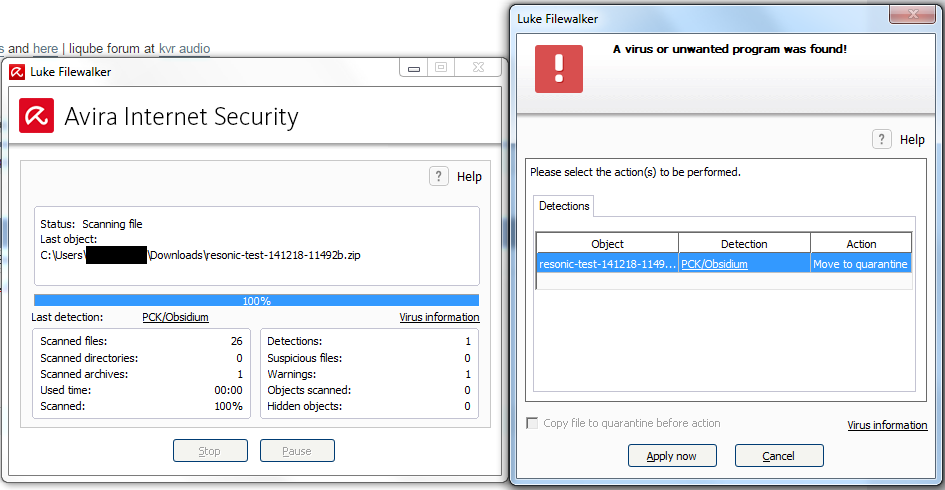Screen dimensions: 945x490
Task: Cancel the virus action dialog
Action: (778, 456)
